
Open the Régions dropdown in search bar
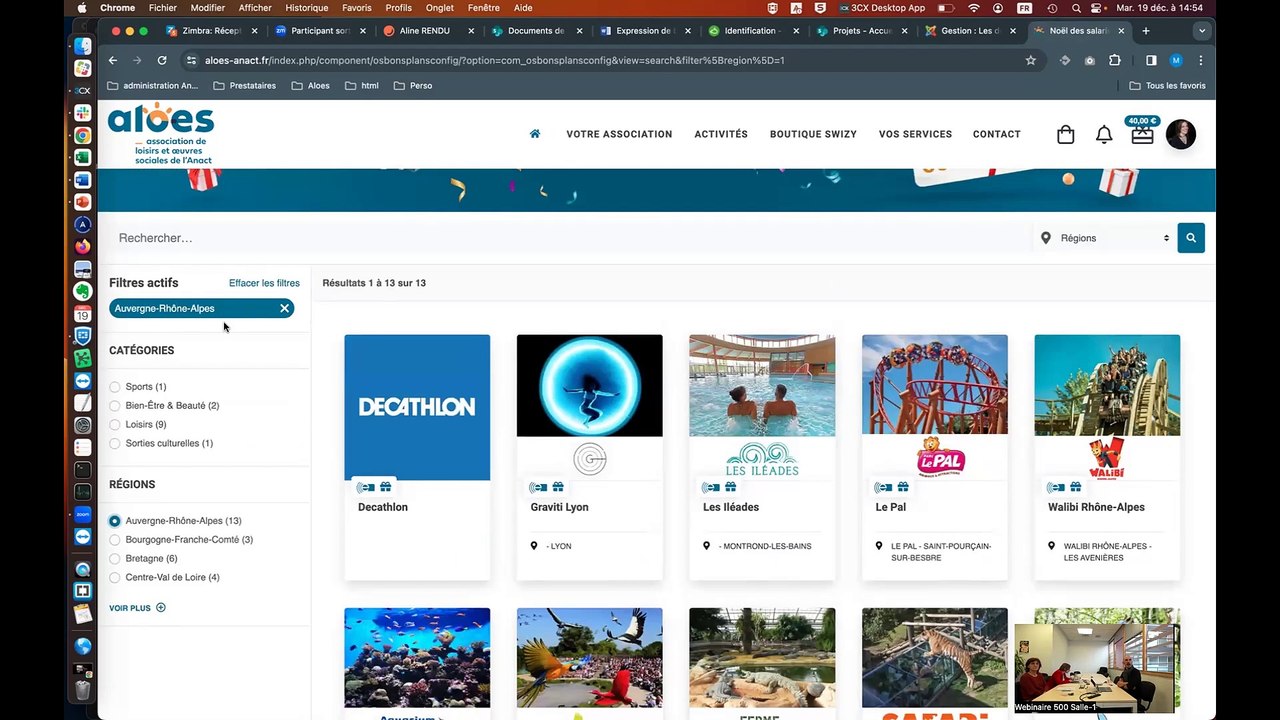1104,238
